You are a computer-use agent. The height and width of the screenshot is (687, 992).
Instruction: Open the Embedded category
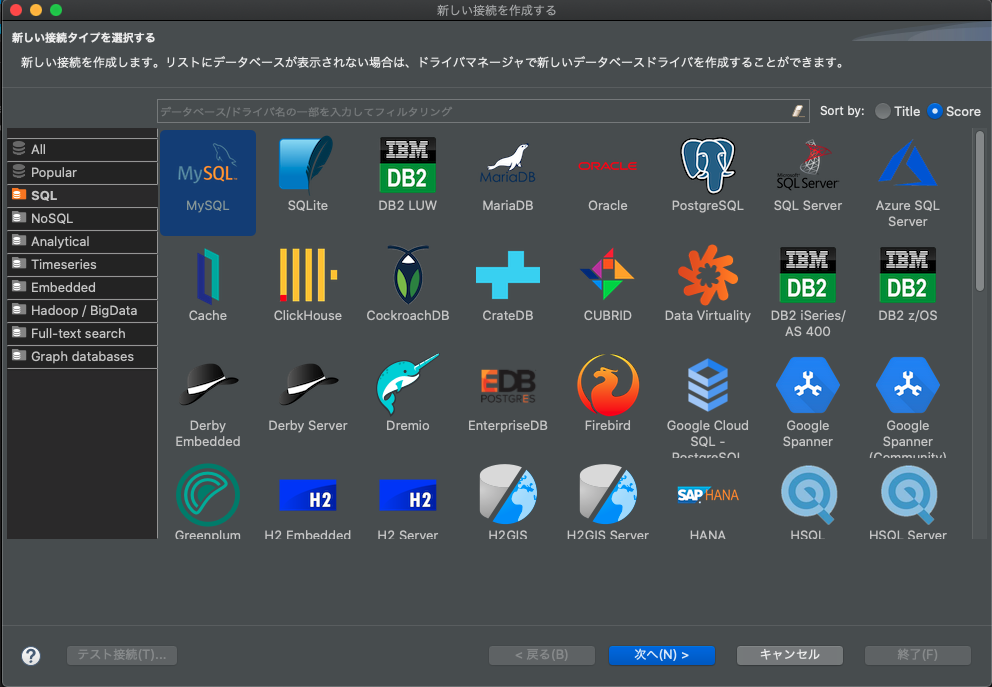pos(82,287)
